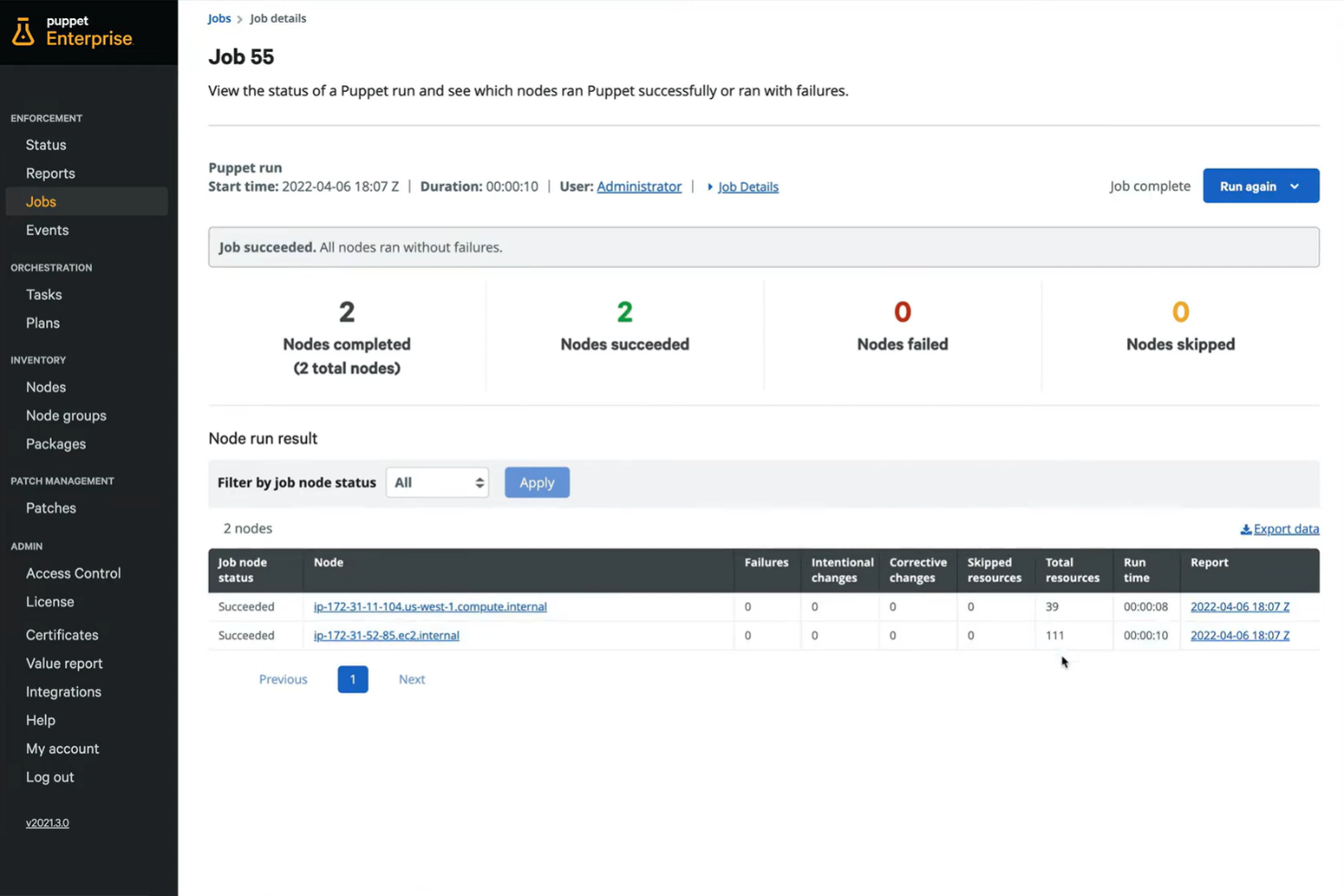The height and width of the screenshot is (896, 1344).
Task: Click Log out in the sidebar
Action: point(49,777)
